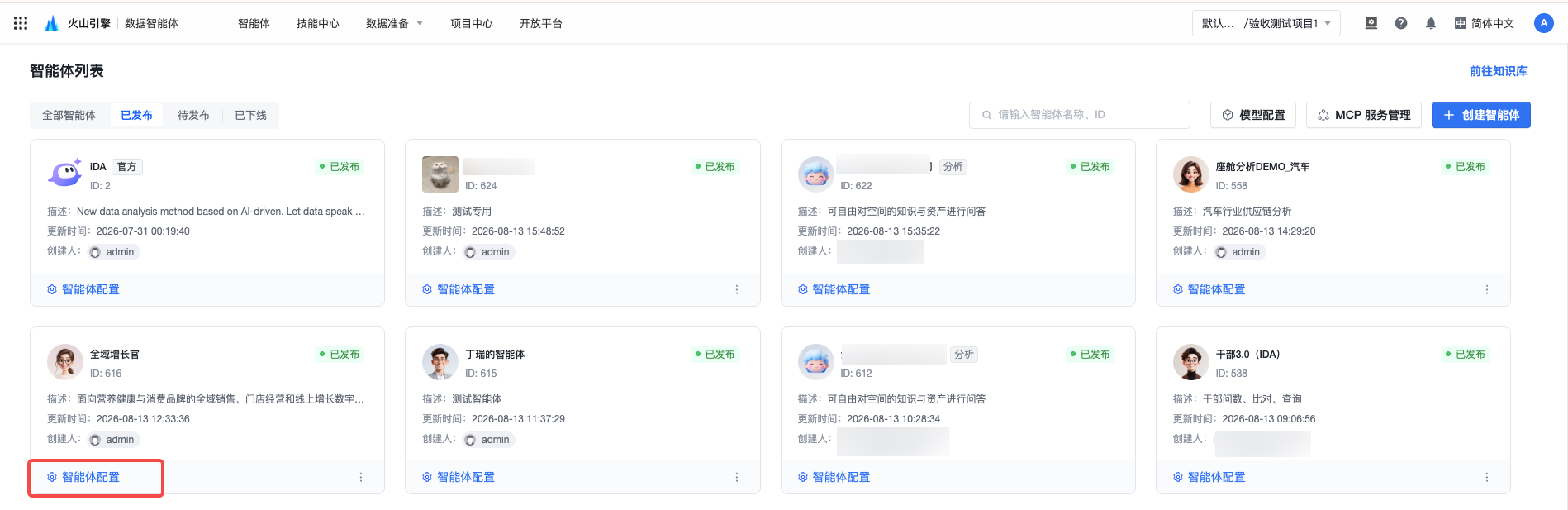Open 智能体配置 for 全域增长官
Viewport: 1568px width, 510px height.
pos(83,477)
